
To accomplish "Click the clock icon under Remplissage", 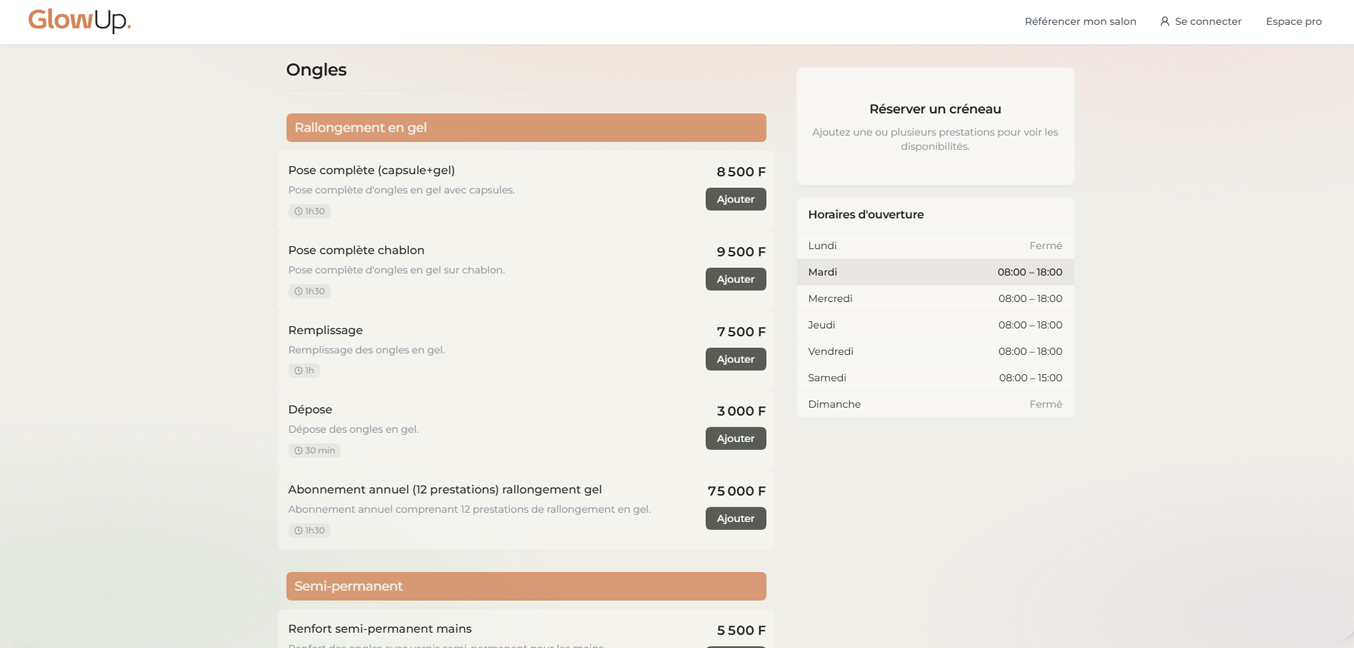I will pos(298,371).
